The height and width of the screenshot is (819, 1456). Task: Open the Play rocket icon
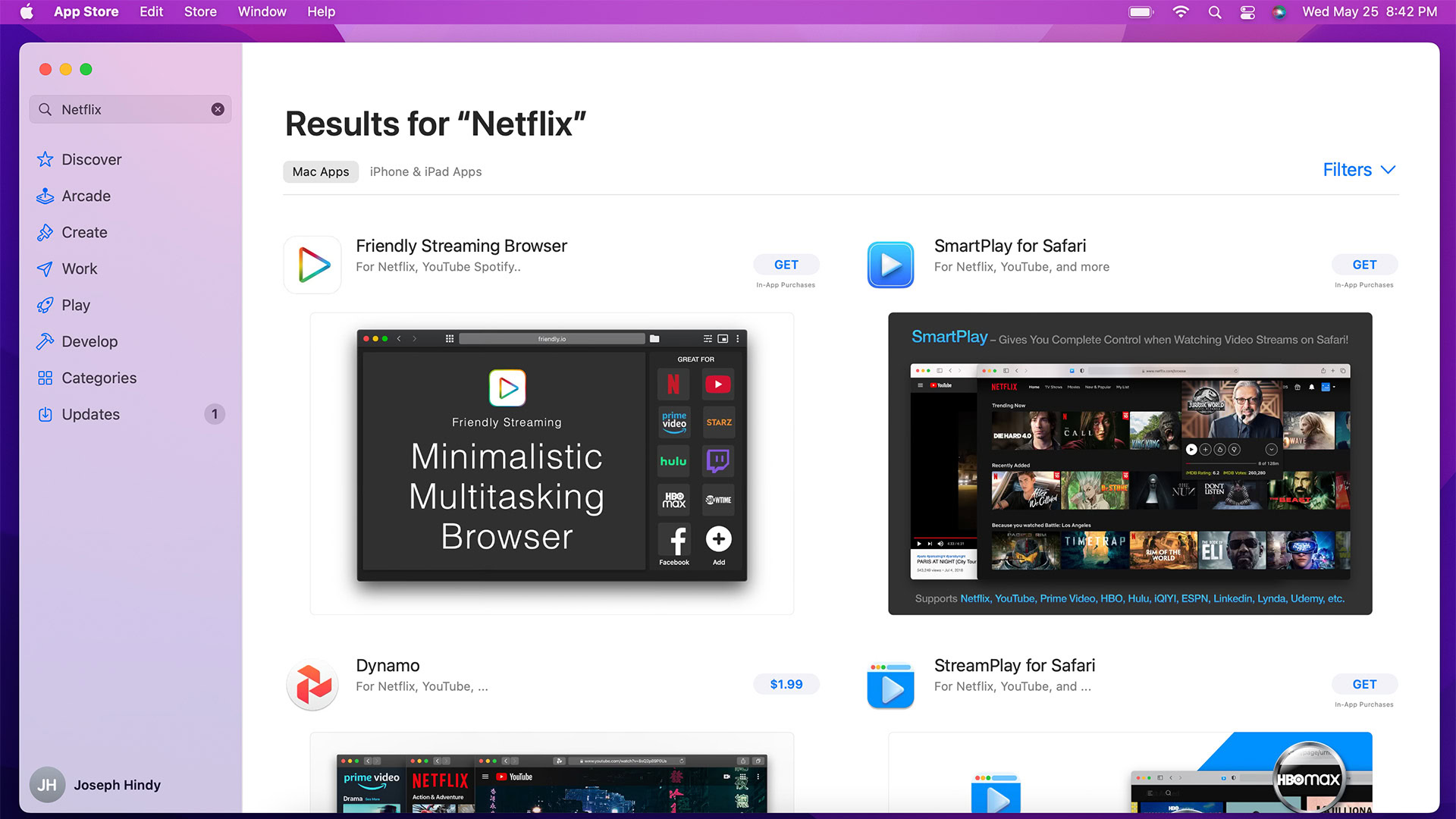click(45, 305)
